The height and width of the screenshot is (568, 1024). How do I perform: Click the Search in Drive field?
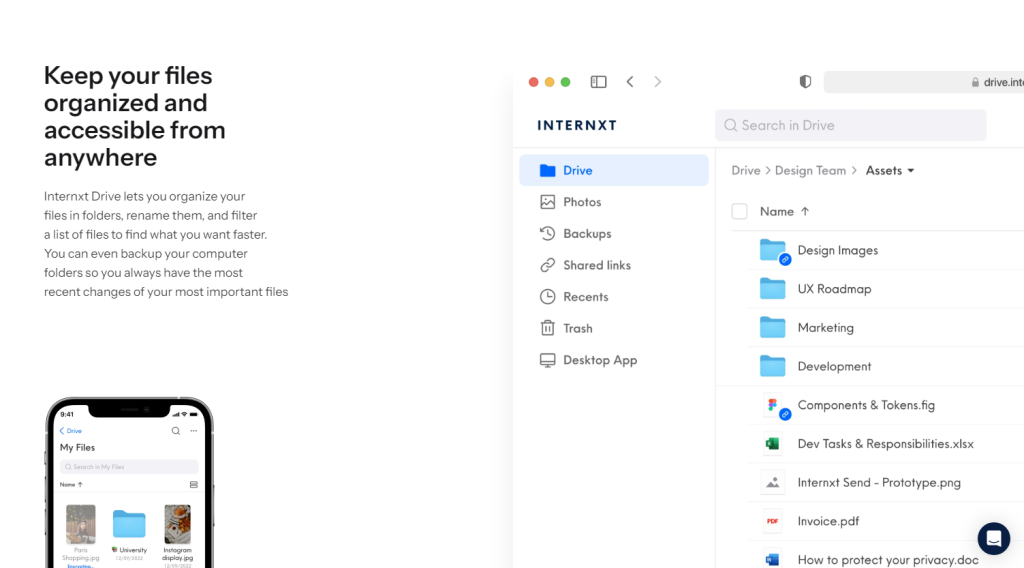pyautogui.click(x=850, y=125)
